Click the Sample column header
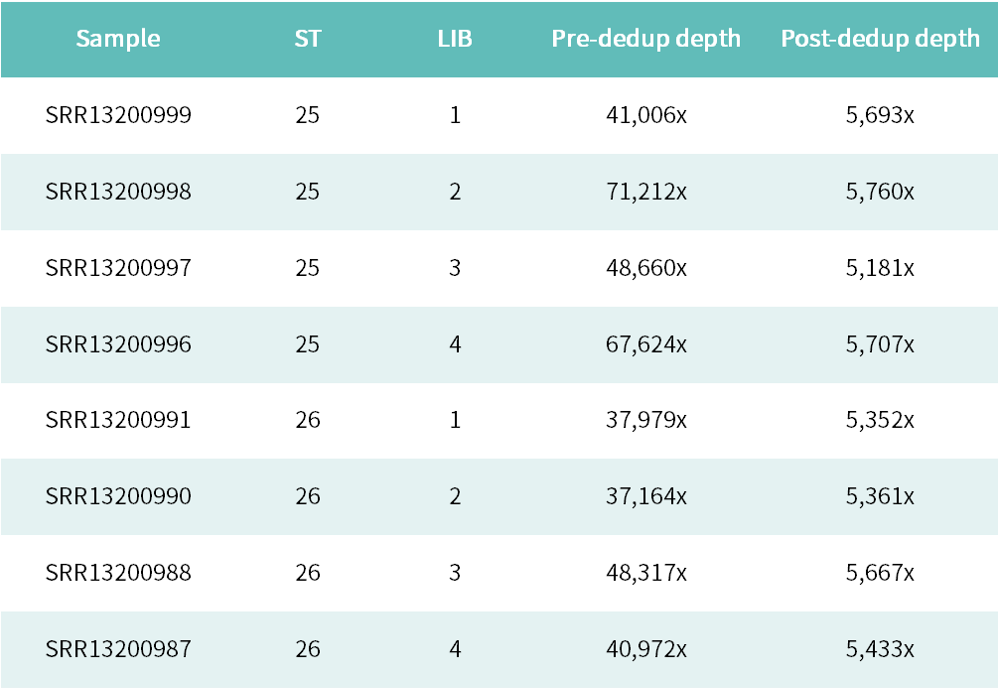Viewport: 998px width, 688px height. coord(118,39)
